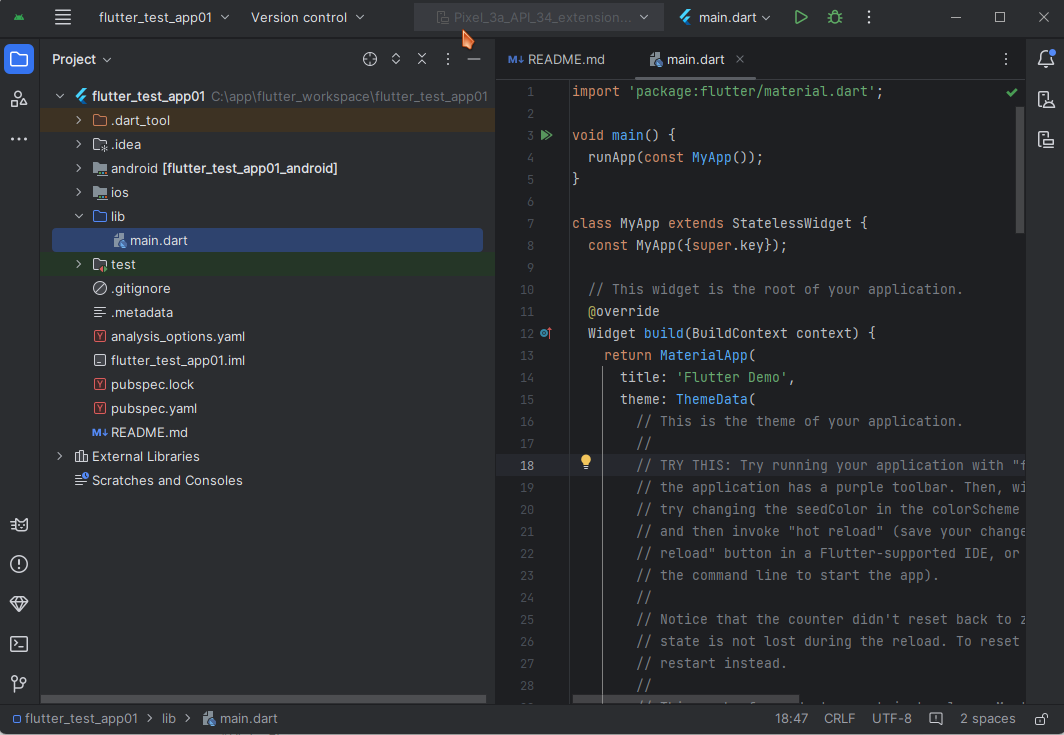The height and width of the screenshot is (735, 1064).
Task: Expand the android folder
Action: click(x=79, y=168)
